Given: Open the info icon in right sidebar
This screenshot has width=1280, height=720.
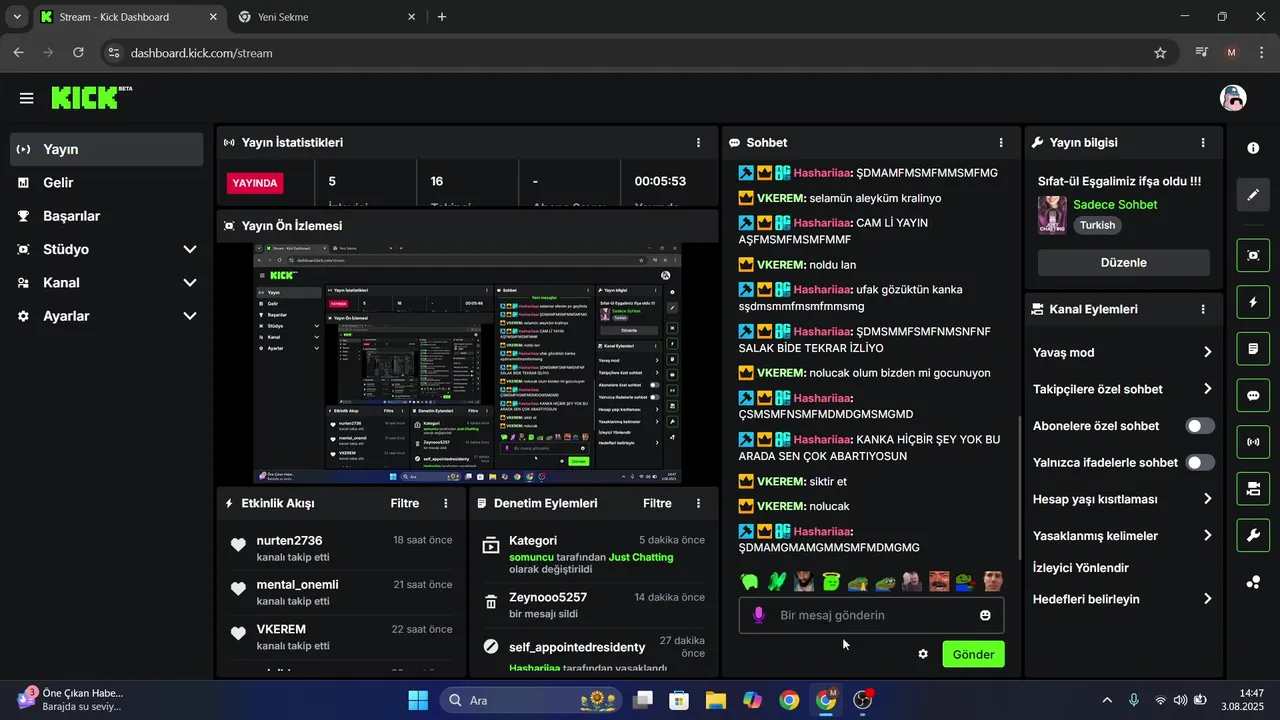Looking at the screenshot, I should click(1253, 148).
